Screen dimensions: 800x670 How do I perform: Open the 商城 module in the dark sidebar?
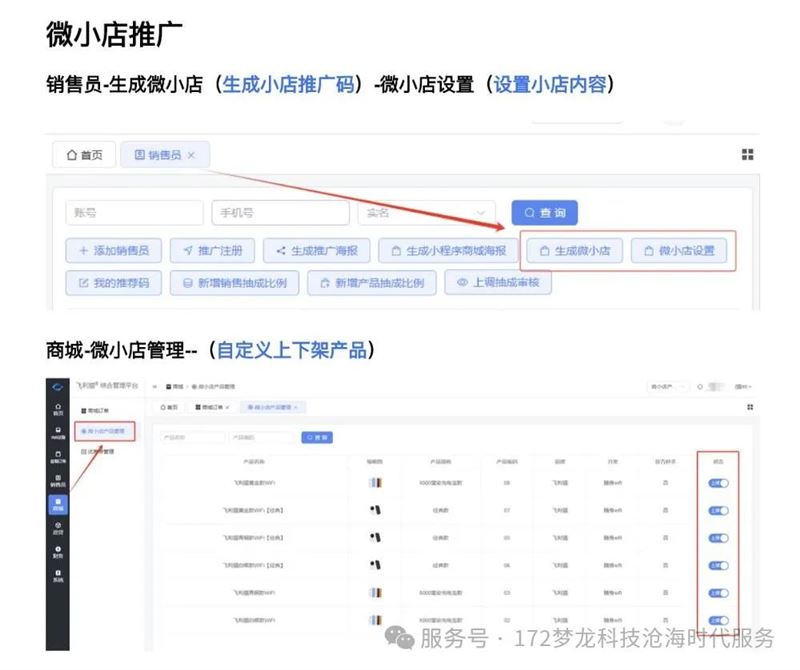57,505
